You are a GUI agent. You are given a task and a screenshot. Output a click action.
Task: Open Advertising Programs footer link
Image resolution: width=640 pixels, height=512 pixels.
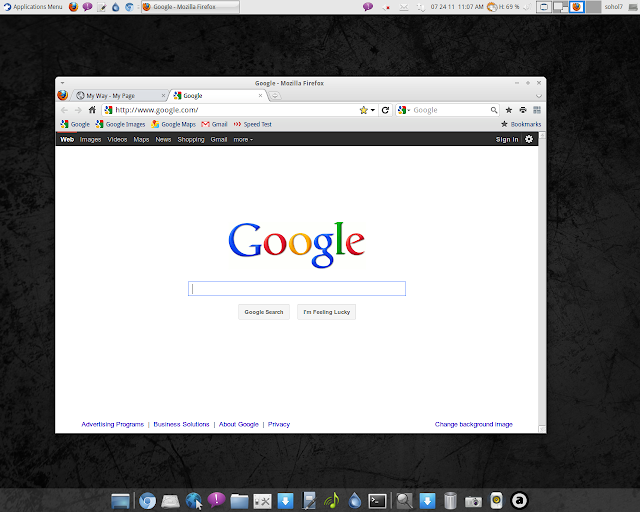113,424
